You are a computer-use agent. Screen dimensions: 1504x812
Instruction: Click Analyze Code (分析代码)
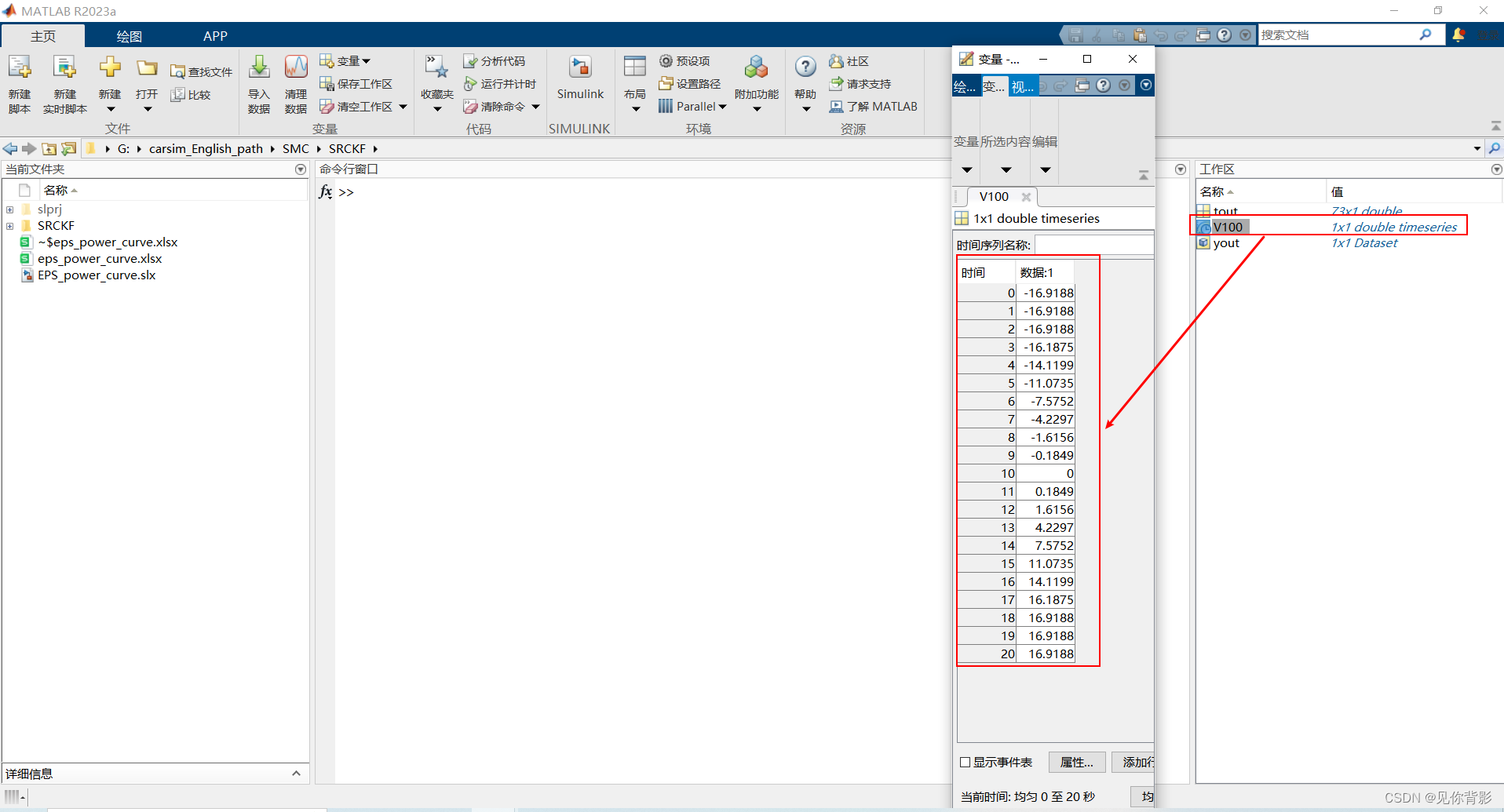coord(494,61)
